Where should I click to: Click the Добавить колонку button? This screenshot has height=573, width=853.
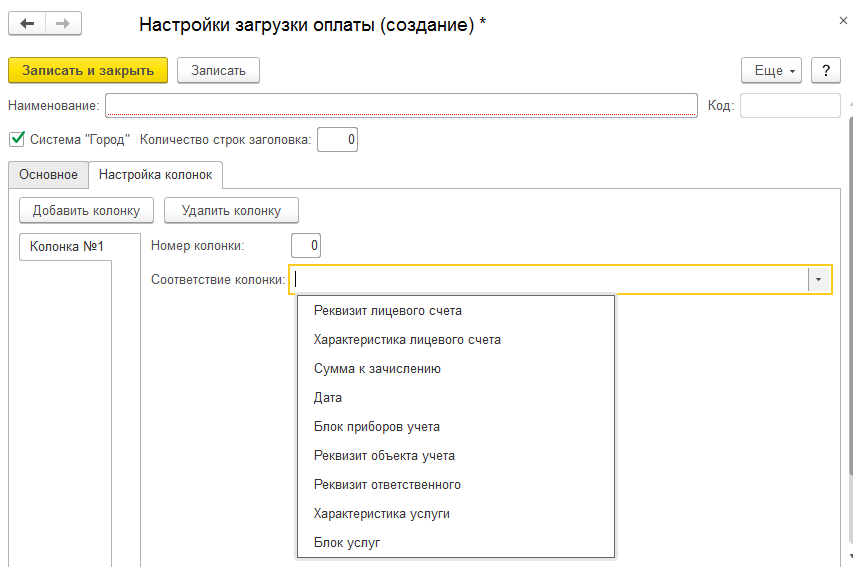point(86,211)
